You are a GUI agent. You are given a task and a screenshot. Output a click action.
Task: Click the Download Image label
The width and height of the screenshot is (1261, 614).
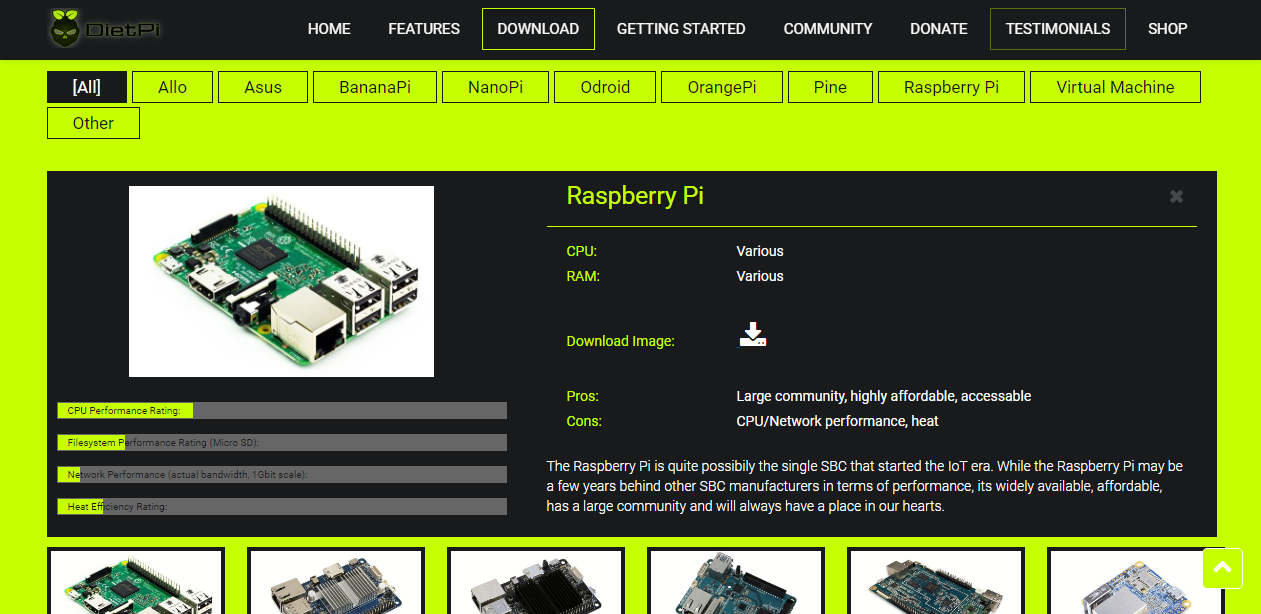coord(621,341)
